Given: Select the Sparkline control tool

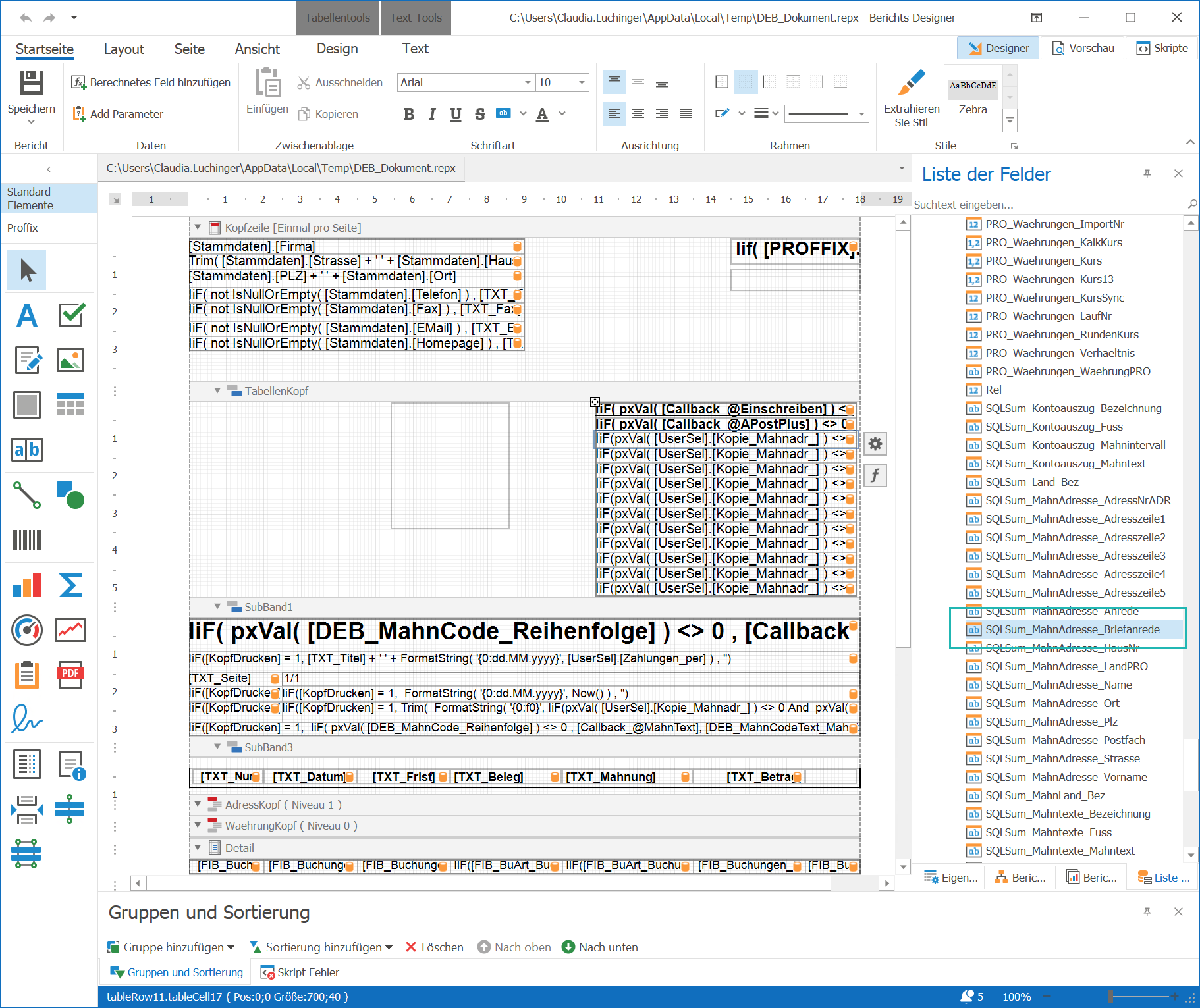Looking at the screenshot, I should pyautogui.click(x=70, y=630).
